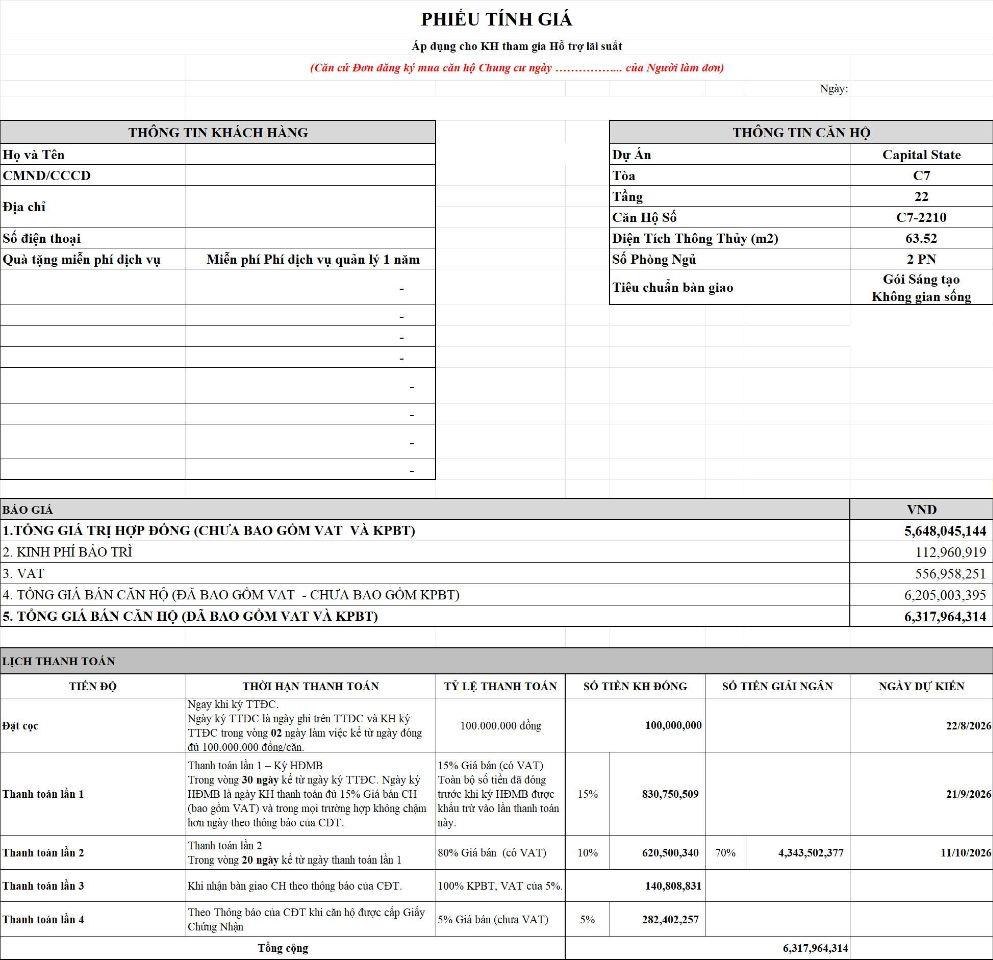Click the date '11/10/2026'

tap(966, 852)
